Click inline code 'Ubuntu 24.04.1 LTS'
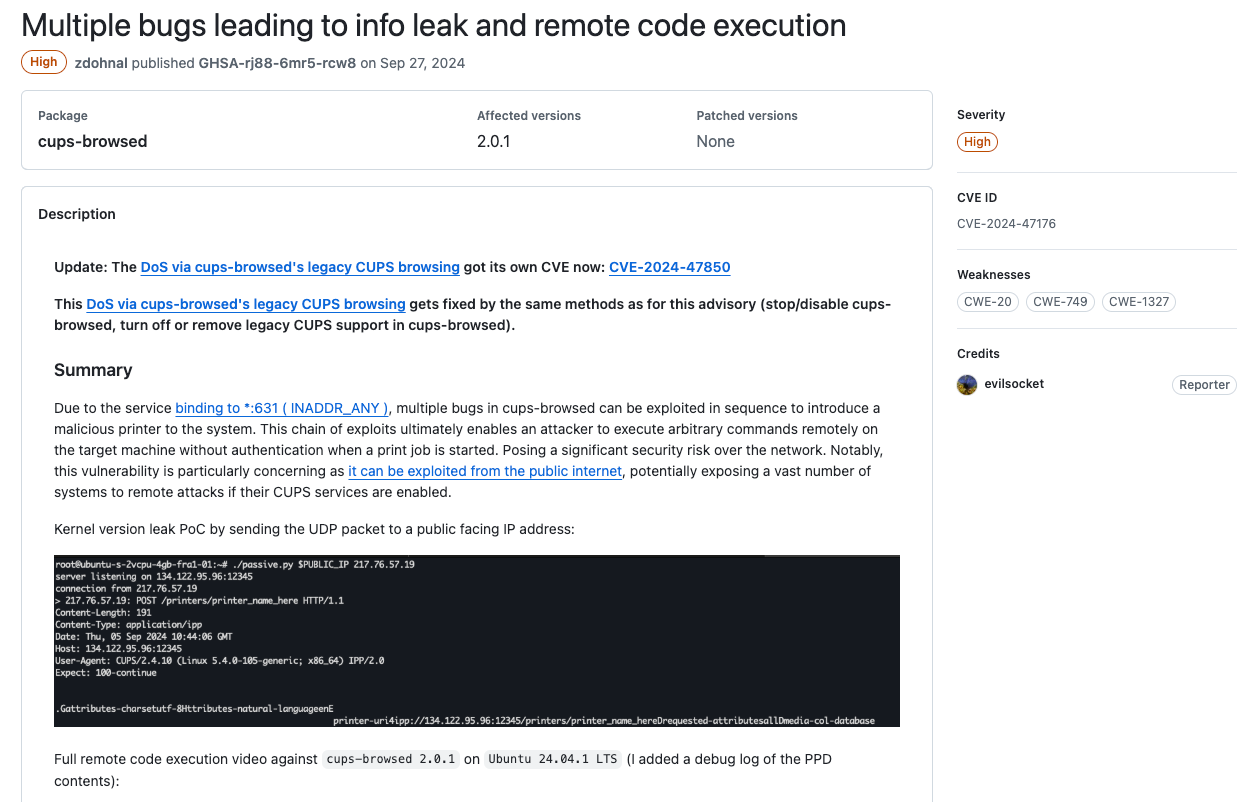The image size is (1253, 802). (554, 759)
